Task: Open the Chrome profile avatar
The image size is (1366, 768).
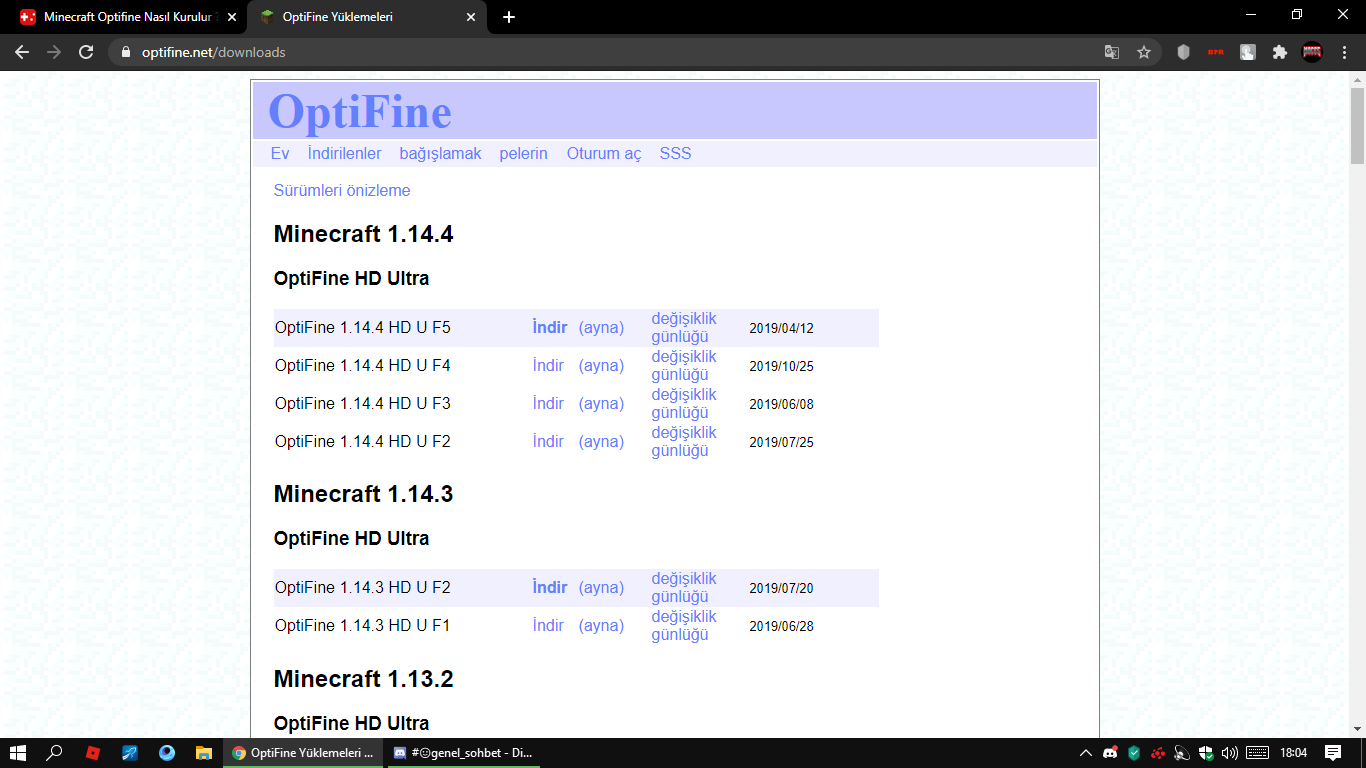Action: [x=1312, y=52]
